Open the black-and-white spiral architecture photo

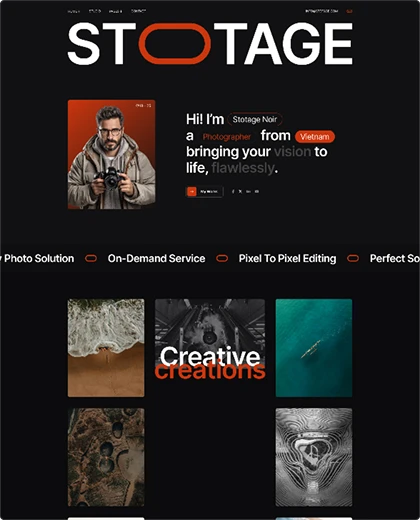click(x=314, y=457)
